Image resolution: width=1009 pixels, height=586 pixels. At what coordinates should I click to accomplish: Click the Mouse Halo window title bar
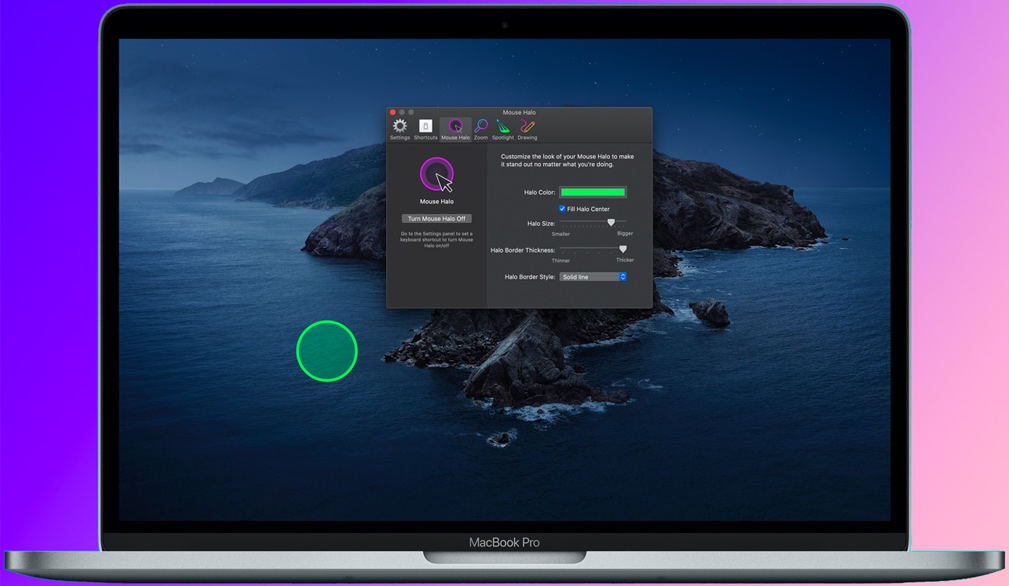pyautogui.click(x=520, y=112)
